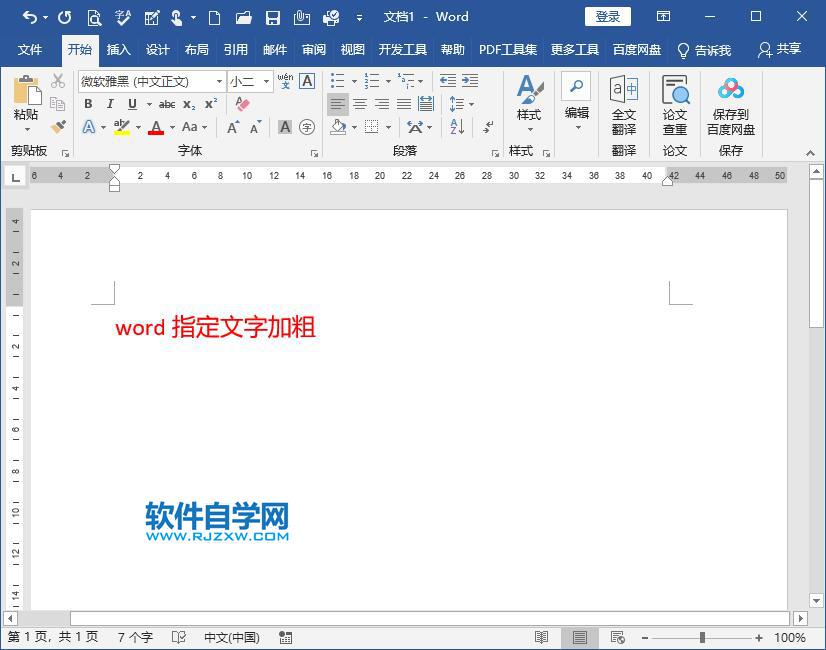Apply subscript formatting
The width and height of the screenshot is (826, 650).
tap(189, 103)
